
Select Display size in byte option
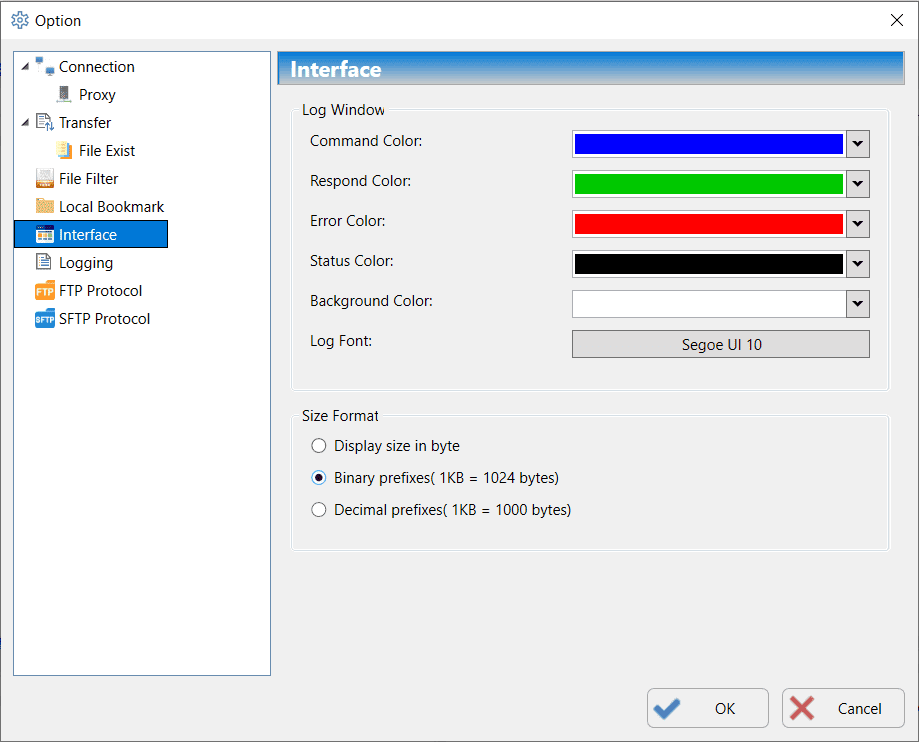click(319, 446)
